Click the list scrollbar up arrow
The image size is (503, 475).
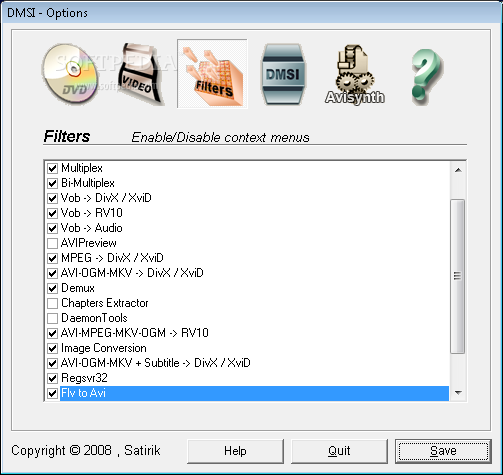click(458, 170)
